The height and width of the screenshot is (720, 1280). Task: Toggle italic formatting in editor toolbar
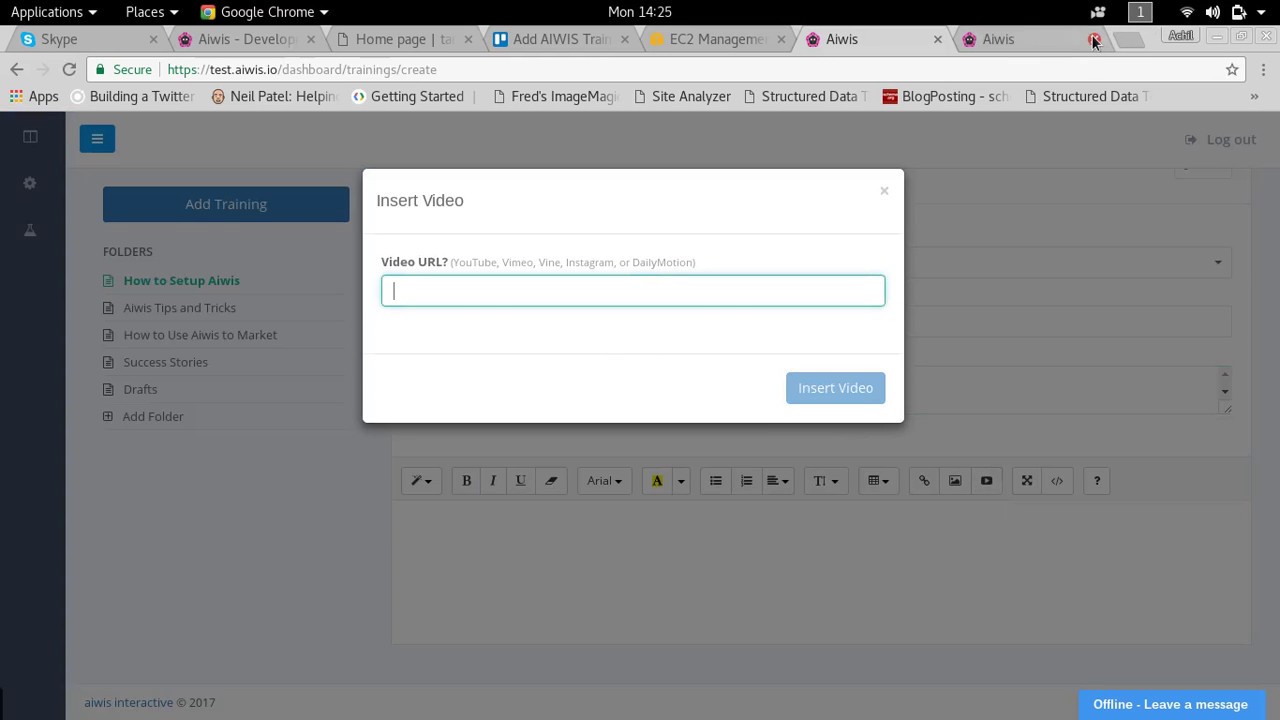point(493,481)
